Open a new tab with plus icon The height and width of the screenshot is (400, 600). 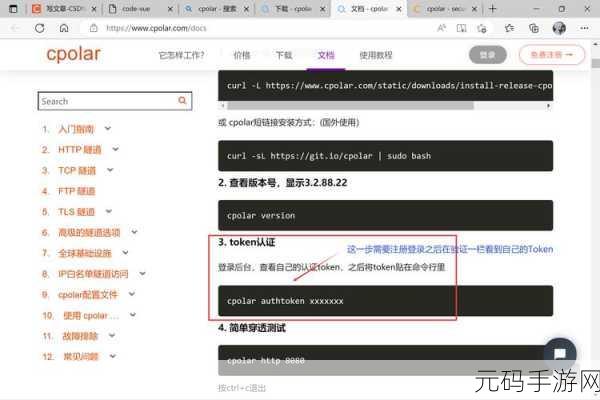(x=492, y=8)
